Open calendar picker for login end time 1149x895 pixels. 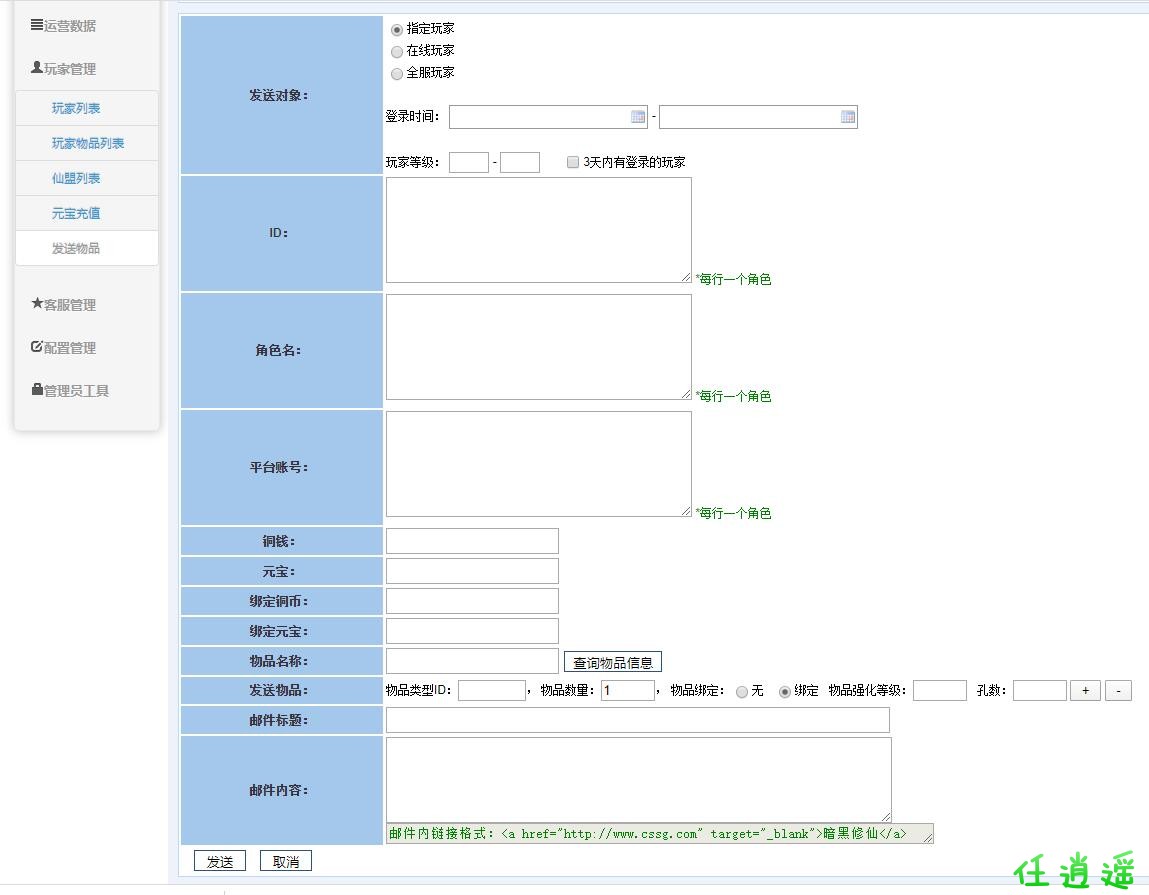pyautogui.click(x=848, y=117)
